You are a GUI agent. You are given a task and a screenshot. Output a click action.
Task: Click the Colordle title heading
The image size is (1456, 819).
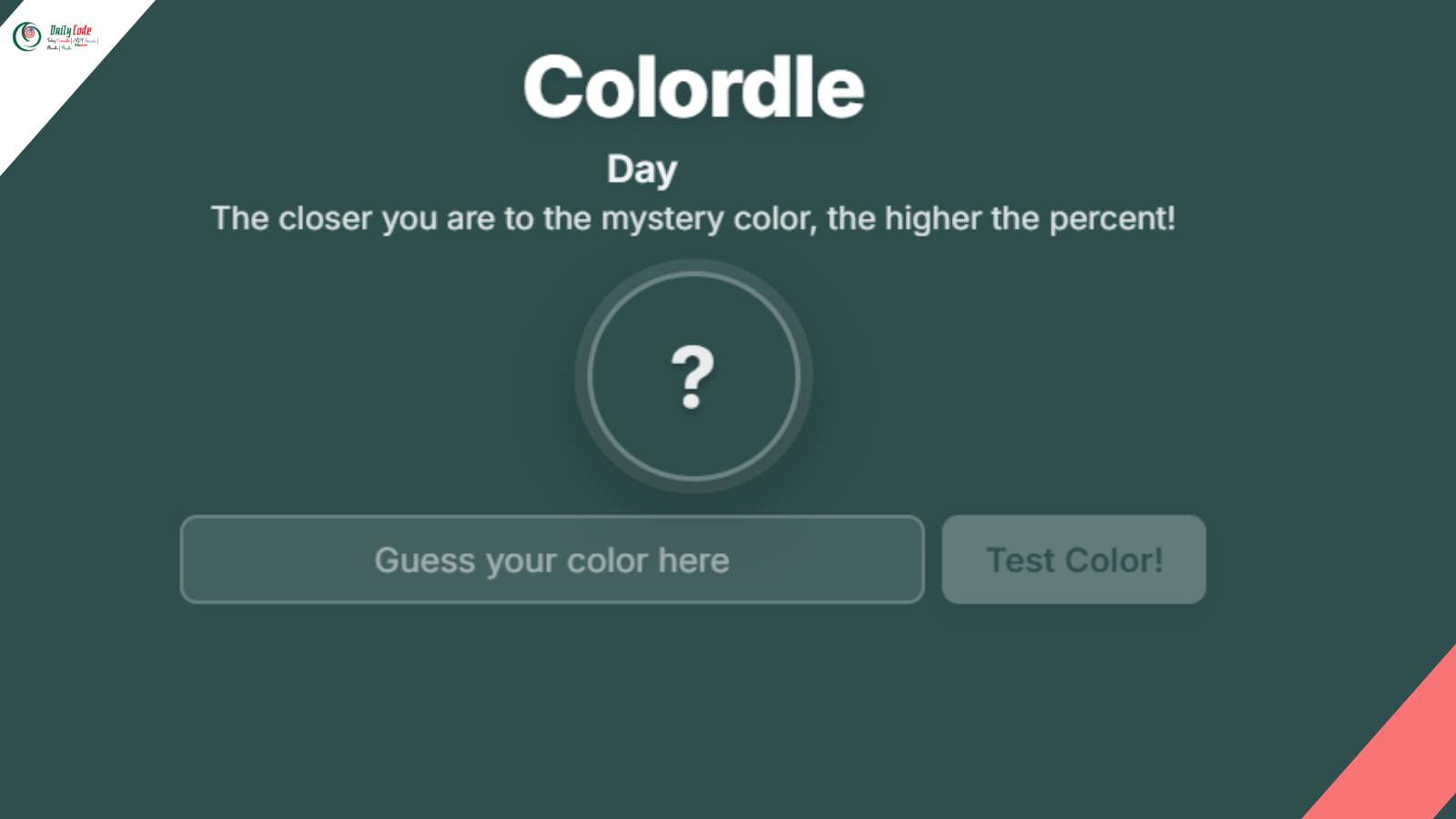point(694,85)
